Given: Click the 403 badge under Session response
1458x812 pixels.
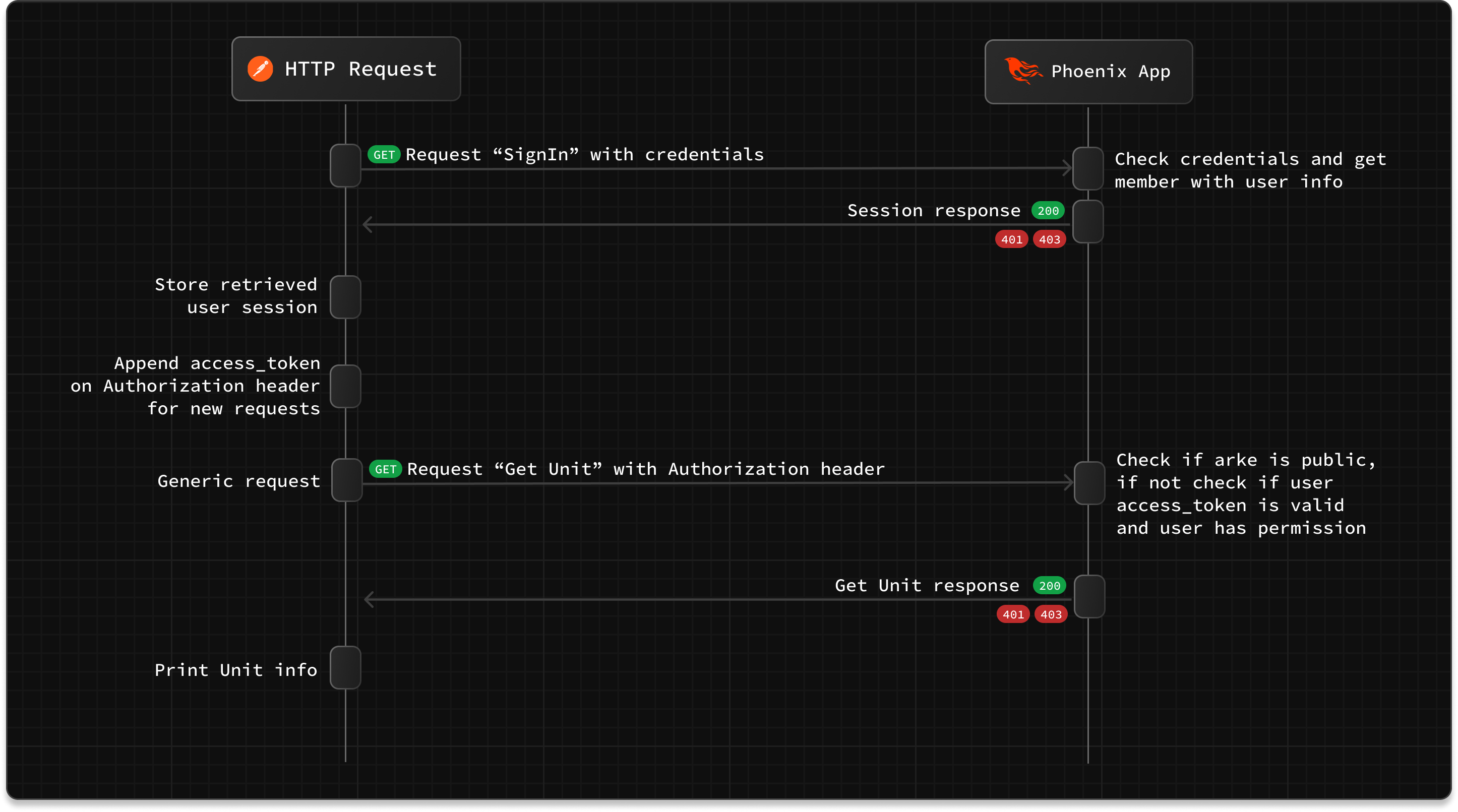Looking at the screenshot, I should pos(1049,239).
